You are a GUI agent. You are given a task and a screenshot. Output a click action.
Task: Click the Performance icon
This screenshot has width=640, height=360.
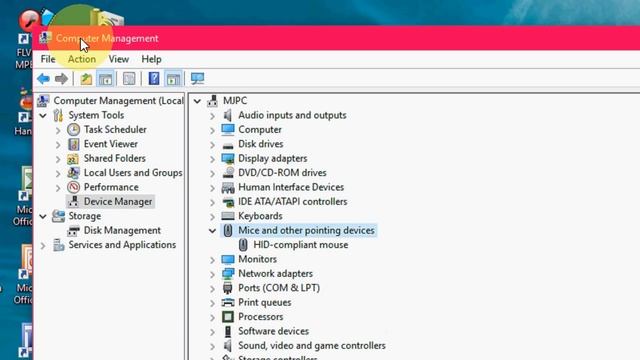click(73, 187)
